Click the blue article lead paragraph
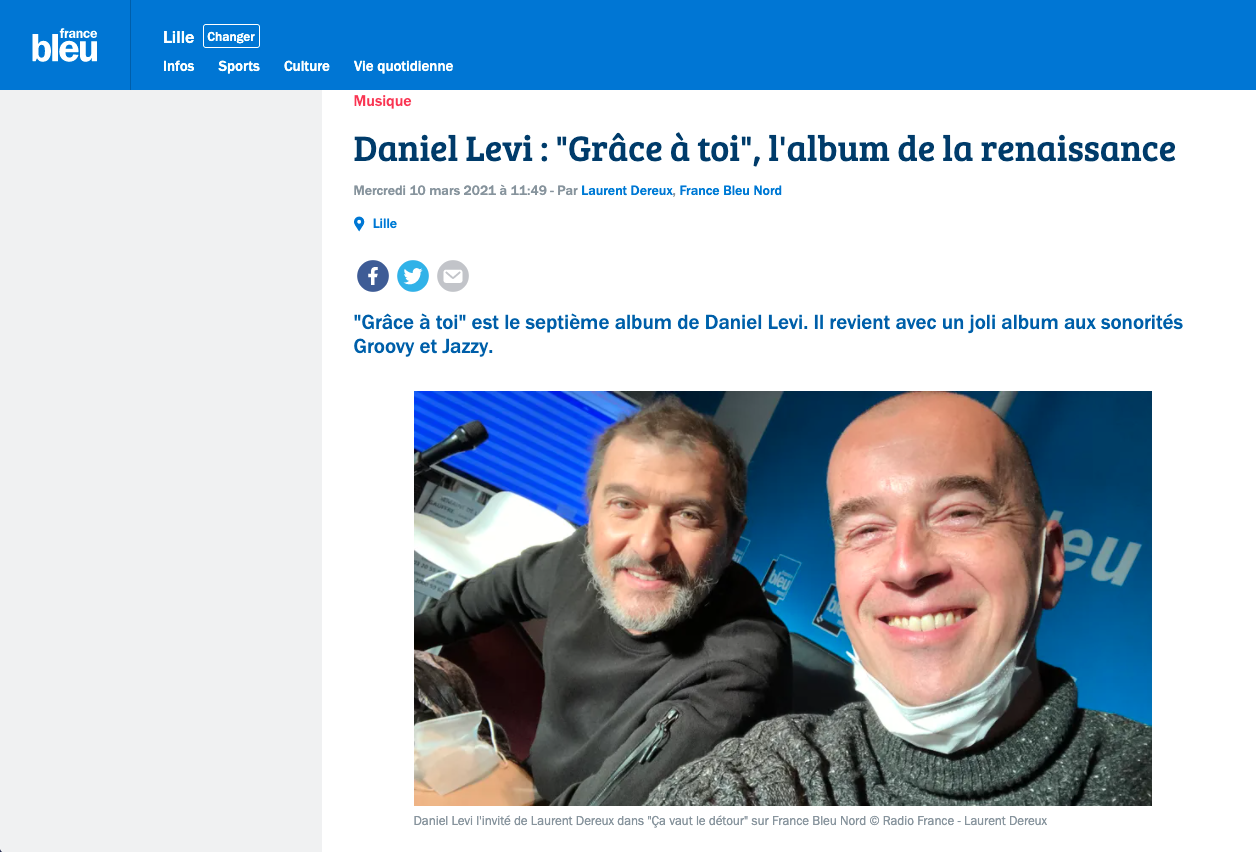 [768, 336]
